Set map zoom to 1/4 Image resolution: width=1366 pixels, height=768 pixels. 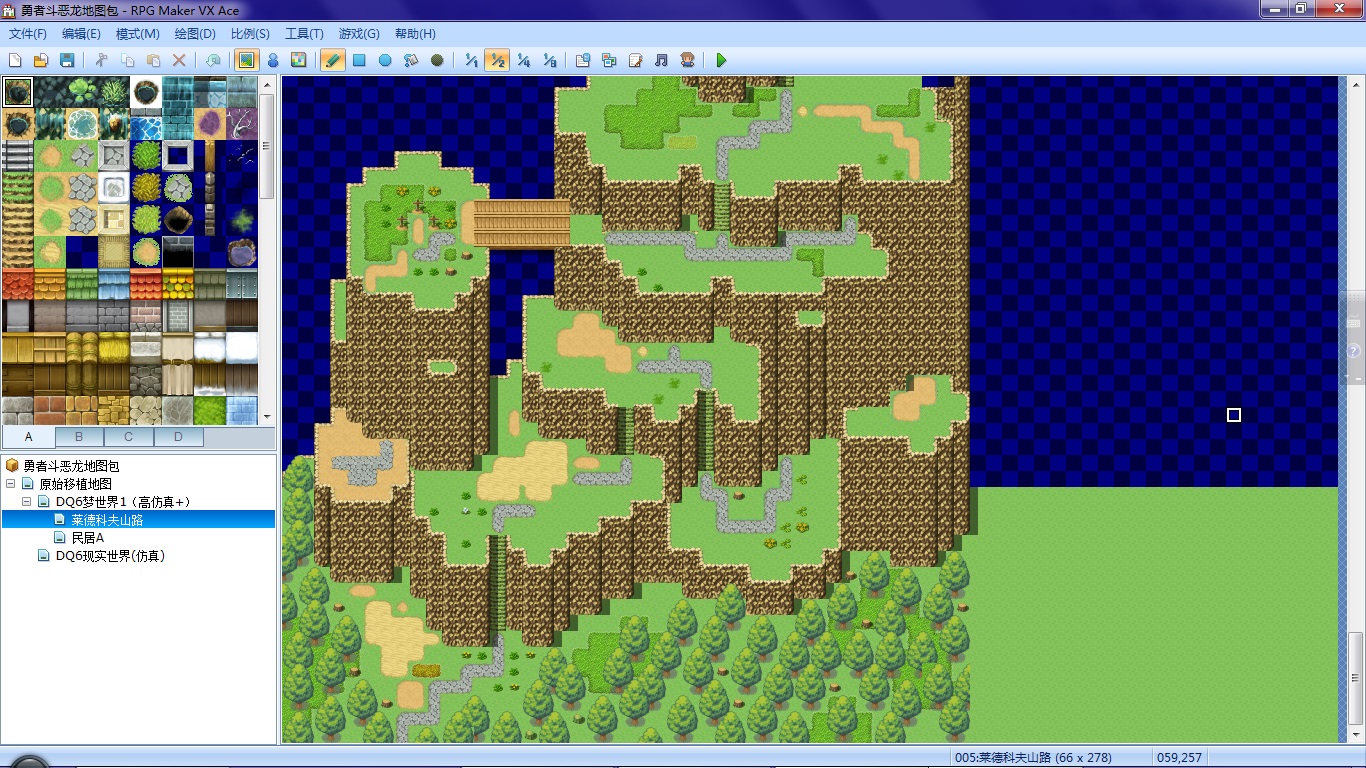tap(523, 60)
